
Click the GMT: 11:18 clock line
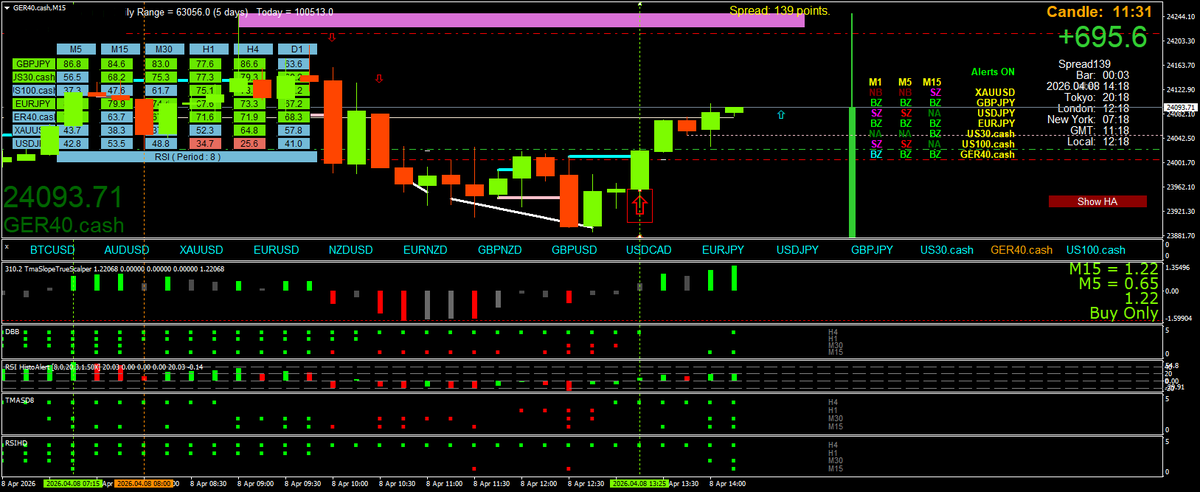click(x=1098, y=130)
